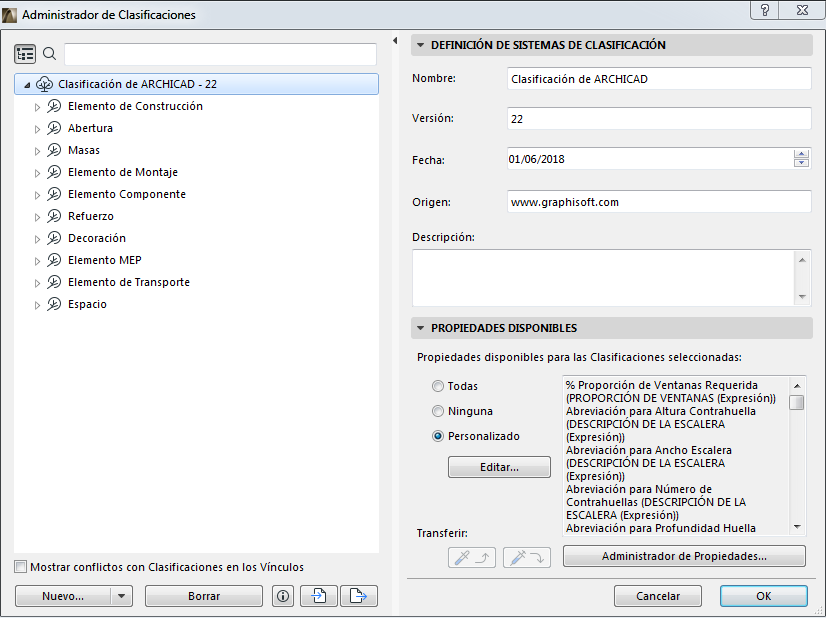Screen dimensions: 826x618
Task: Expand the Abertura tree item
Action: point(38,128)
